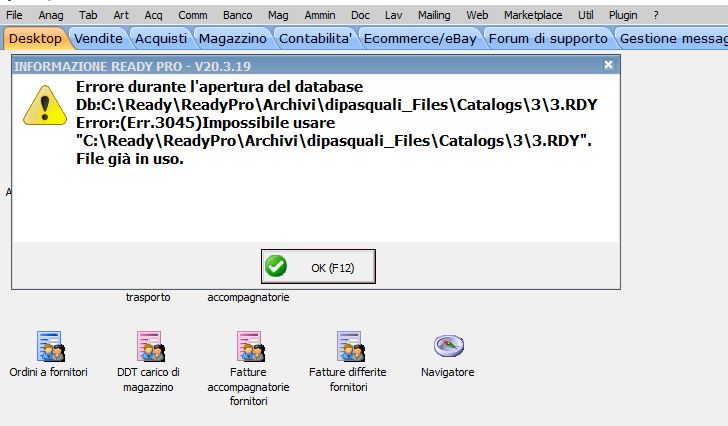Open the Mag menu
This screenshot has height=426, width=728.
[278, 15]
